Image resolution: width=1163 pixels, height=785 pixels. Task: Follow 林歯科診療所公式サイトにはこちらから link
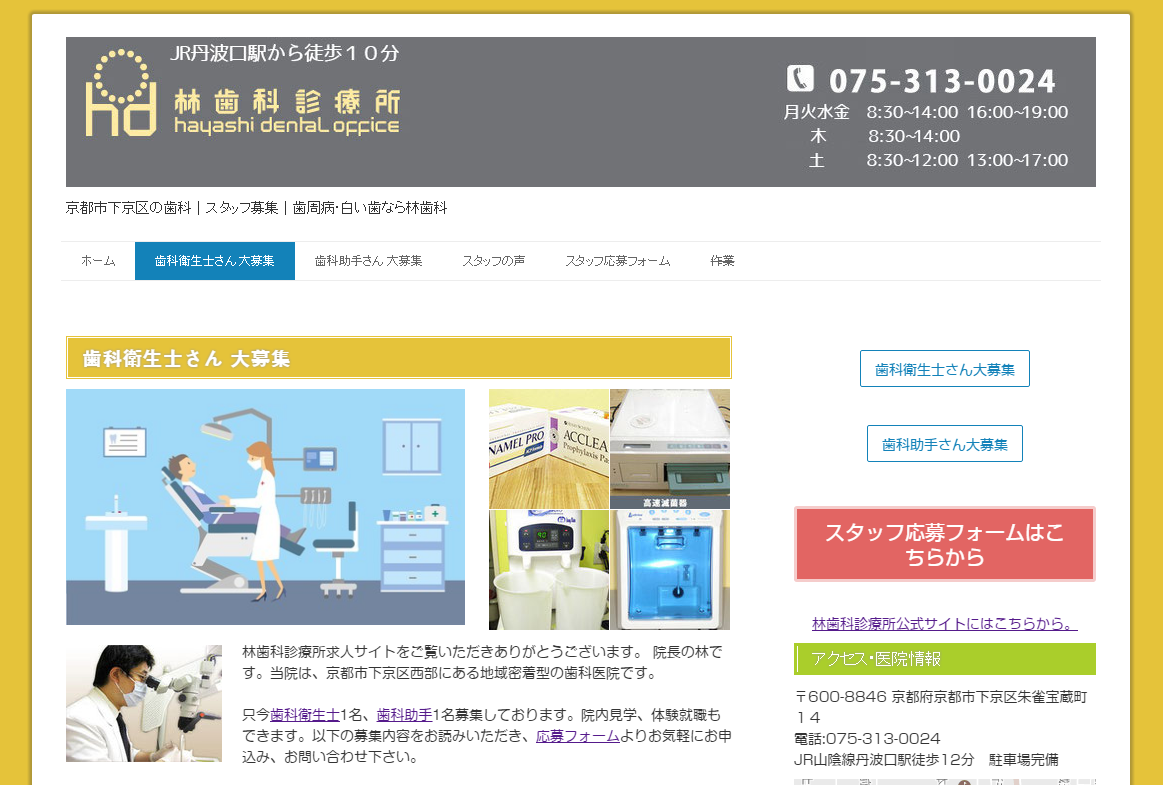944,624
